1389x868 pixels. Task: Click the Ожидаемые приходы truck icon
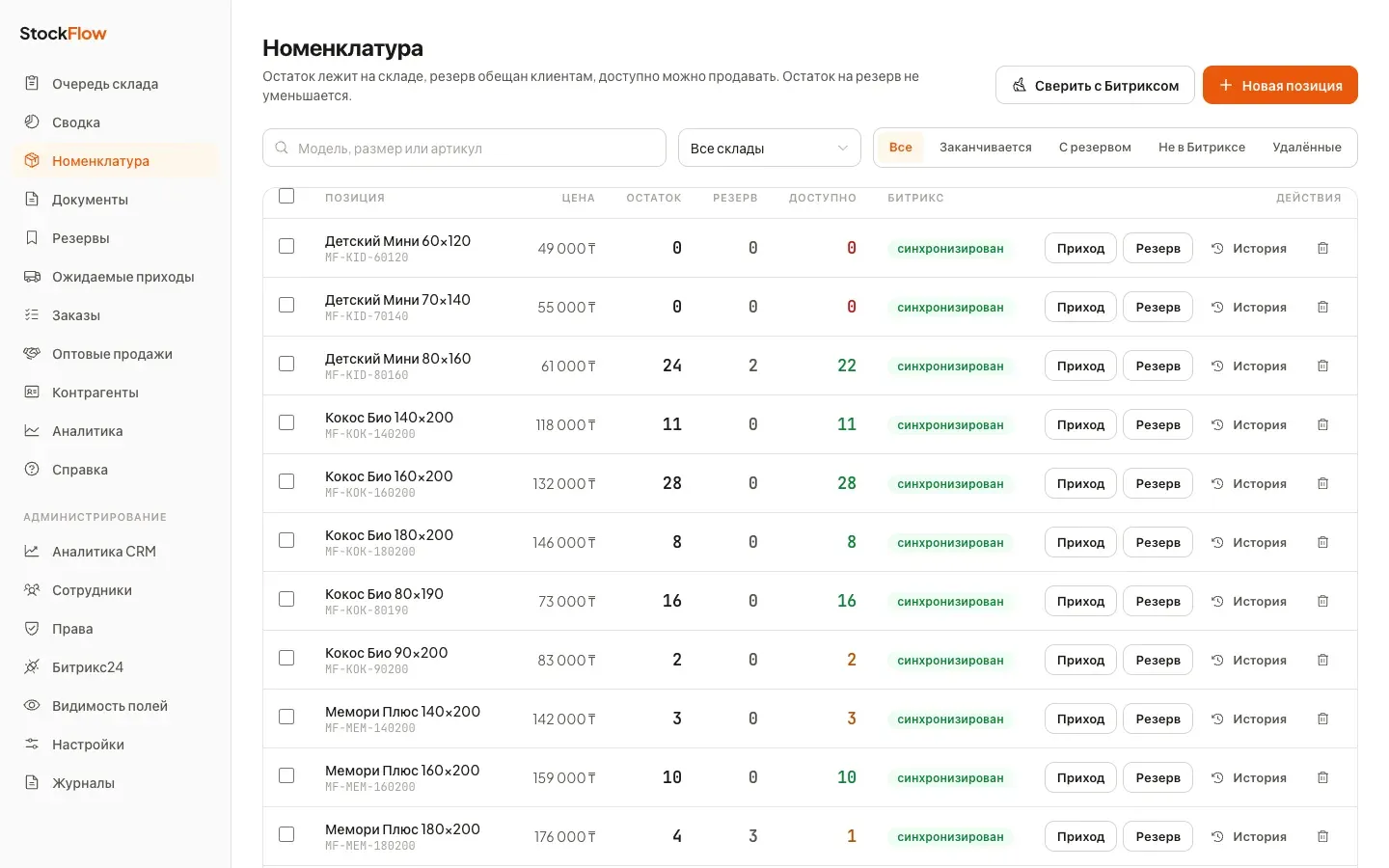click(x=32, y=276)
